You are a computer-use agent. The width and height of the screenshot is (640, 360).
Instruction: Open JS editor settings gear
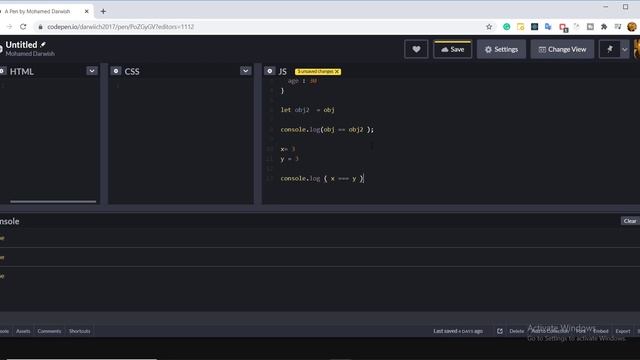click(x=269, y=71)
